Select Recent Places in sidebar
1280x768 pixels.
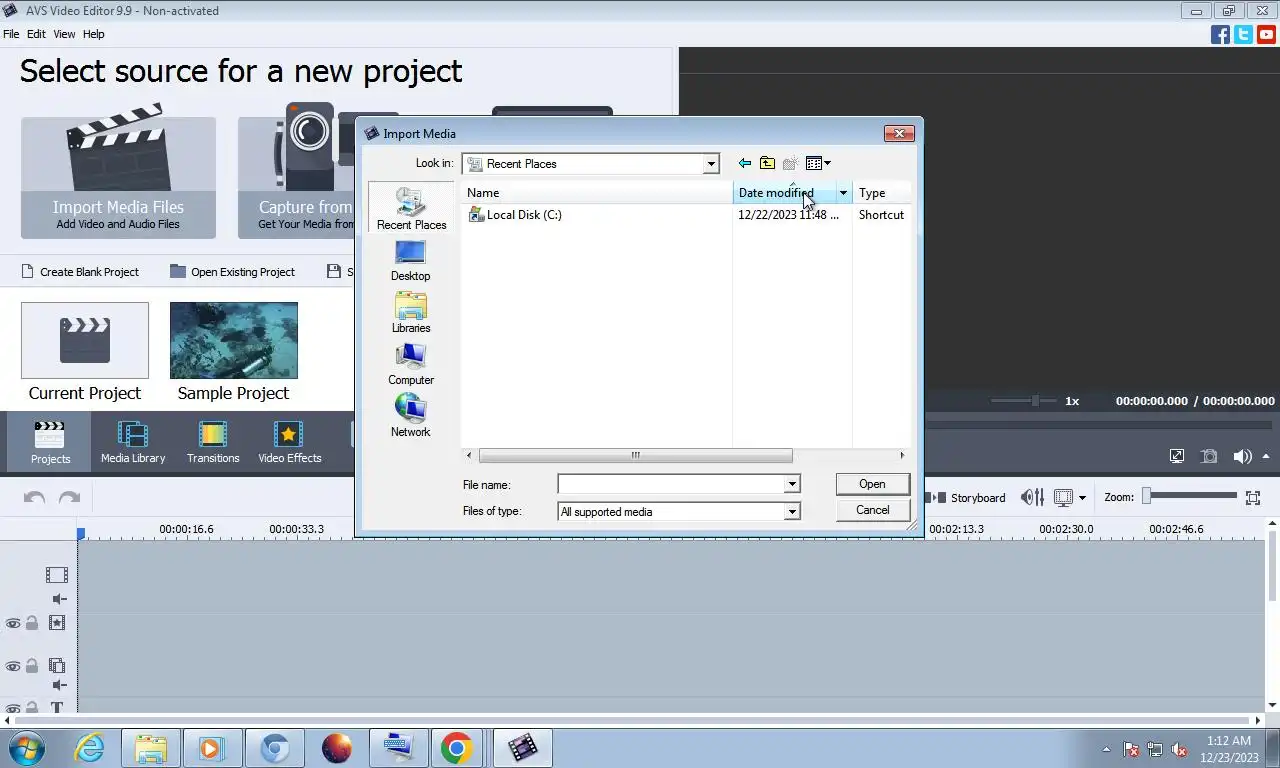click(x=411, y=208)
